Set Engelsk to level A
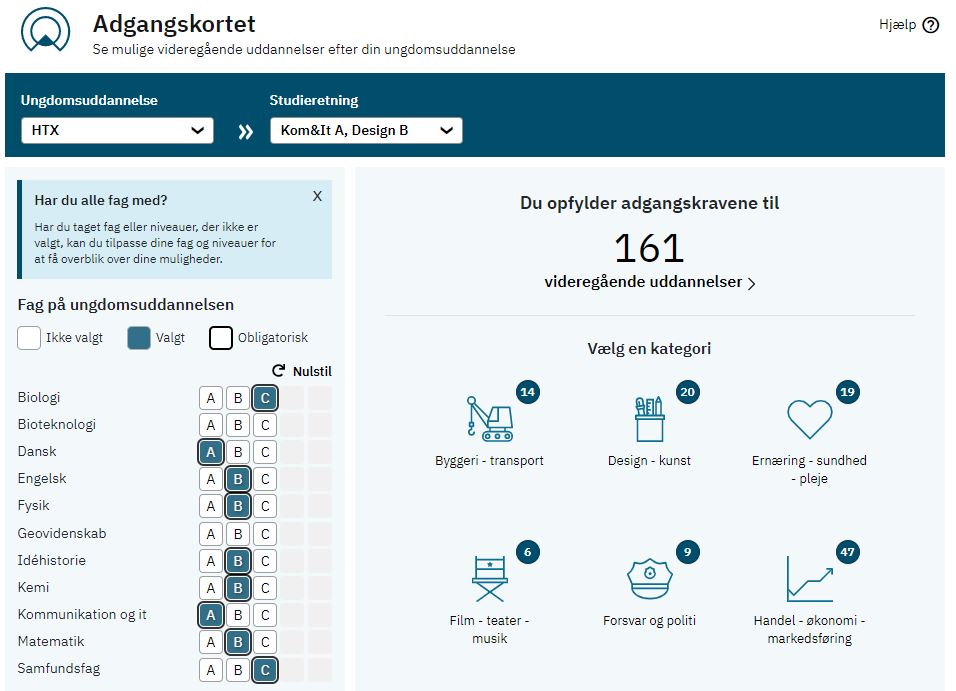Image resolution: width=956 pixels, height=691 pixels. [210, 479]
